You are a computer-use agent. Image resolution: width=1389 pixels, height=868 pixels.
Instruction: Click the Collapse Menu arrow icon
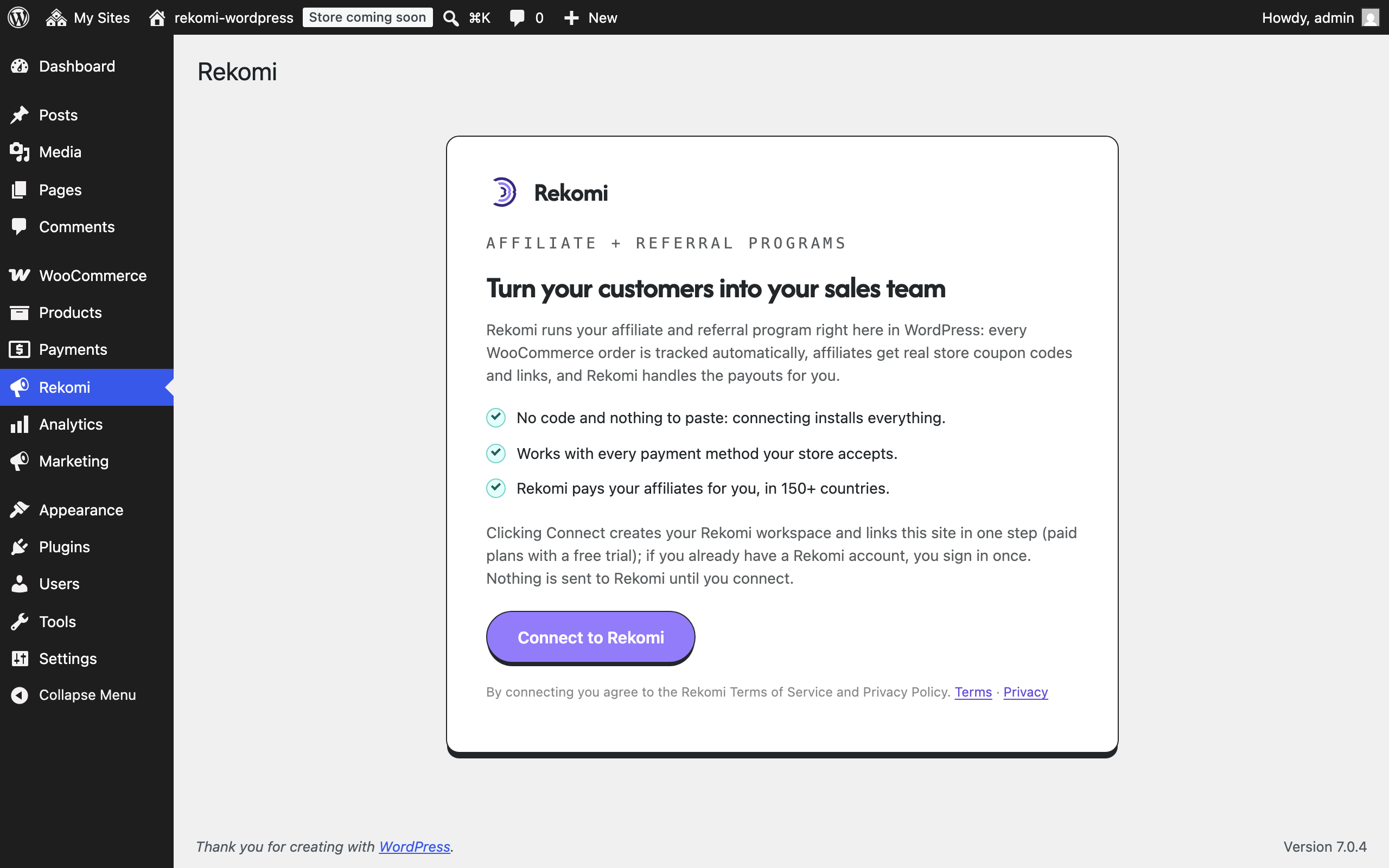point(20,695)
